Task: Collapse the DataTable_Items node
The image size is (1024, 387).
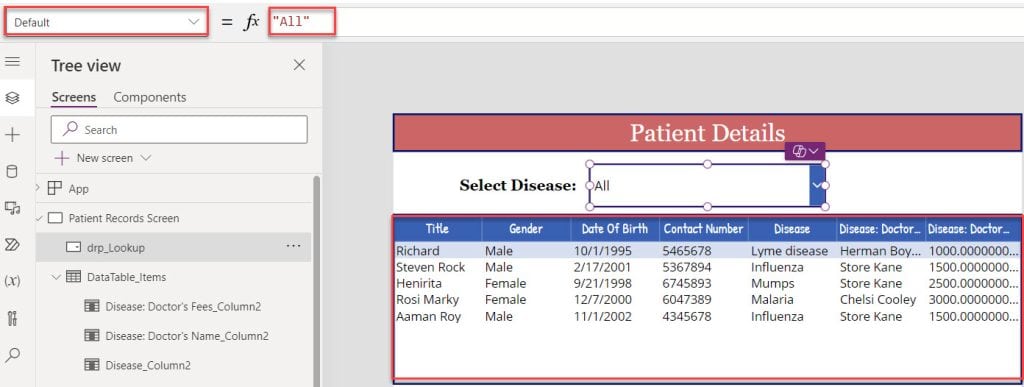Action: tap(56, 277)
